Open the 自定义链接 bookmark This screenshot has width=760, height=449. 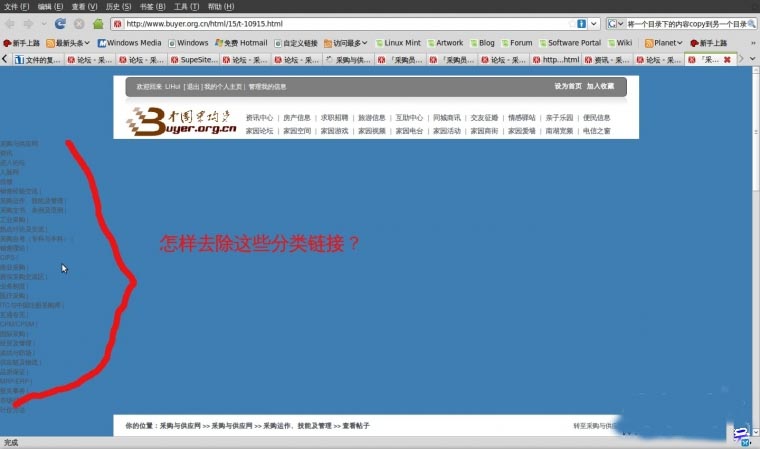[x=296, y=43]
